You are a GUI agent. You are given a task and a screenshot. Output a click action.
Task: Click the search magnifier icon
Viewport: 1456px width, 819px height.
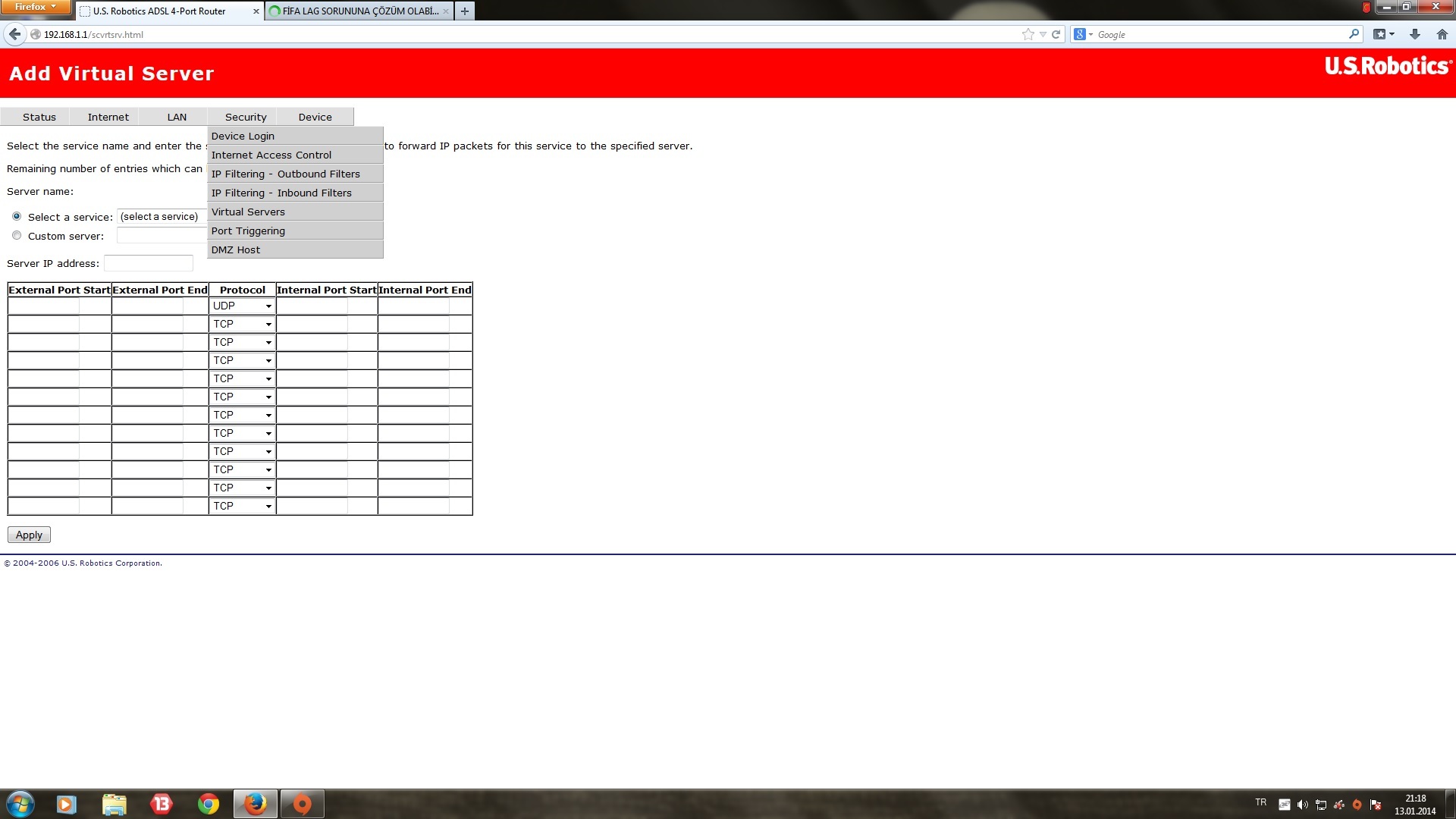pyautogui.click(x=1354, y=34)
